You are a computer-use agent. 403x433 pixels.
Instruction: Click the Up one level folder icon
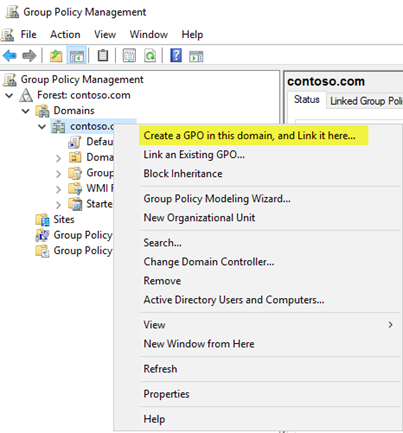[56, 56]
